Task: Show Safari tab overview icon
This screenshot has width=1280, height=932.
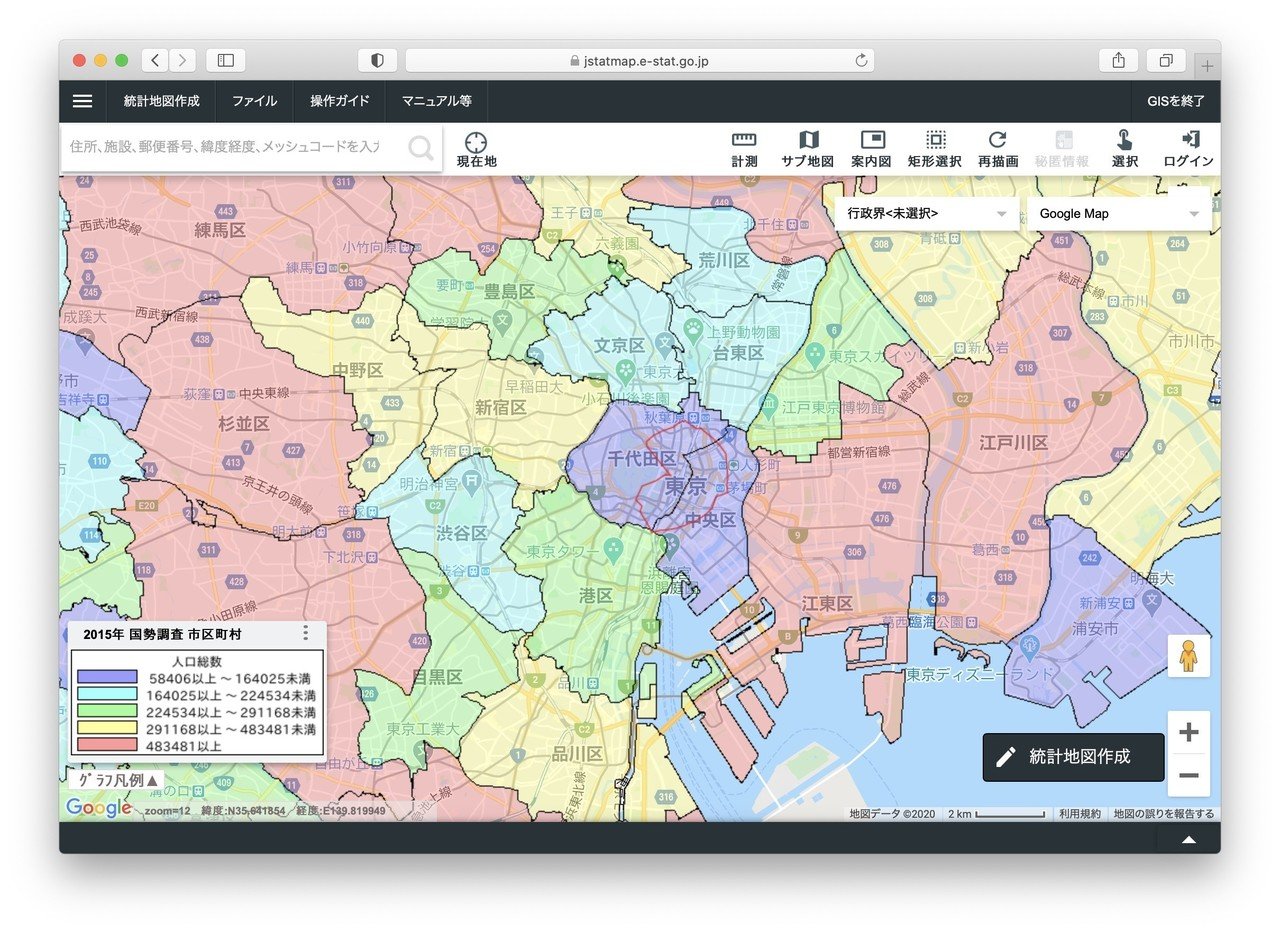Action: [x=1166, y=60]
